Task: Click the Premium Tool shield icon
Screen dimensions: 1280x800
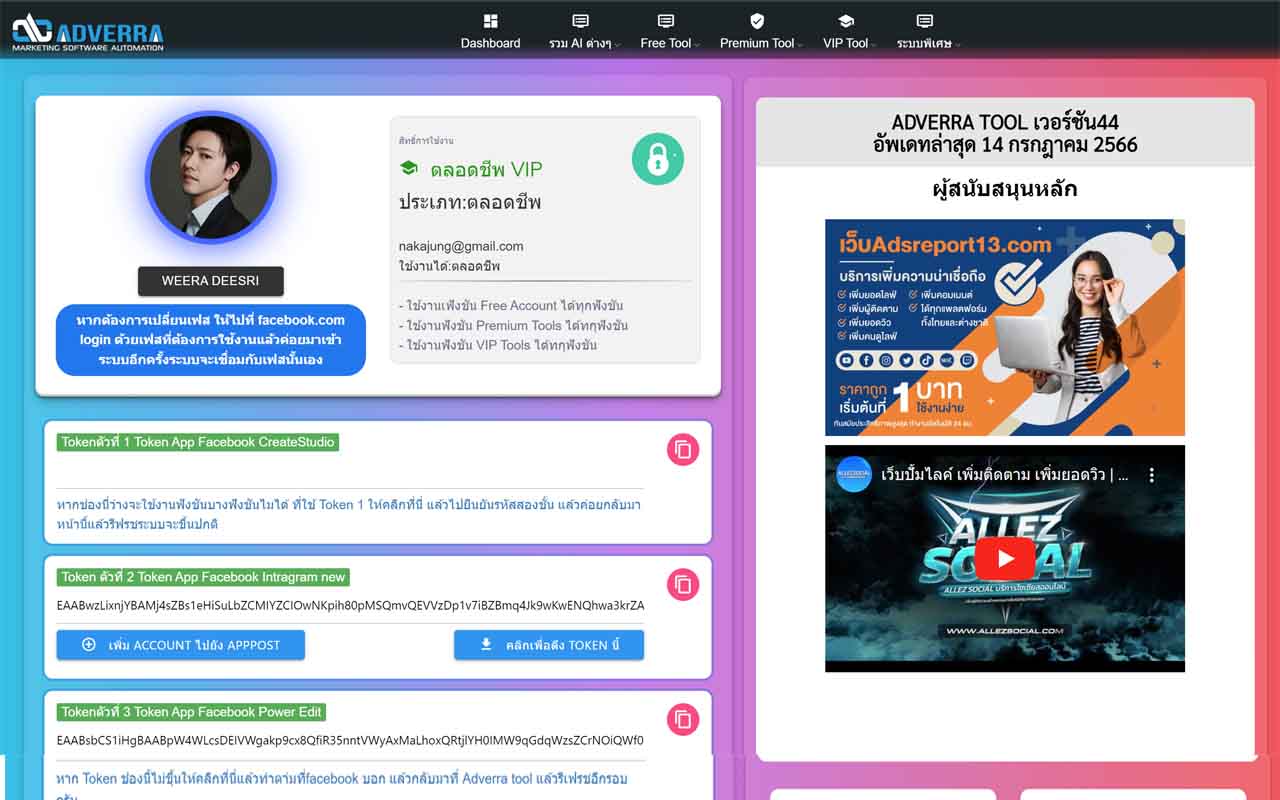Action: [x=756, y=20]
